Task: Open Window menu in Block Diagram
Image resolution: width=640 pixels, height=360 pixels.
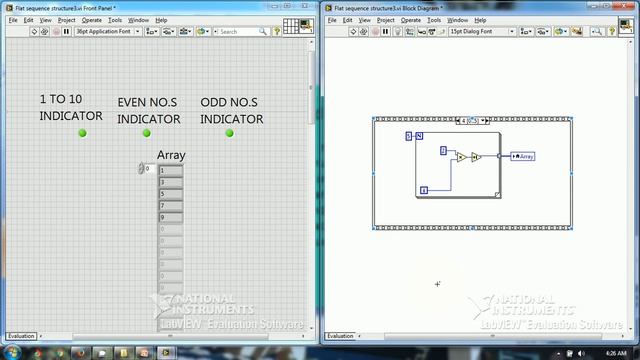Action: pyautogui.click(x=458, y=20)
